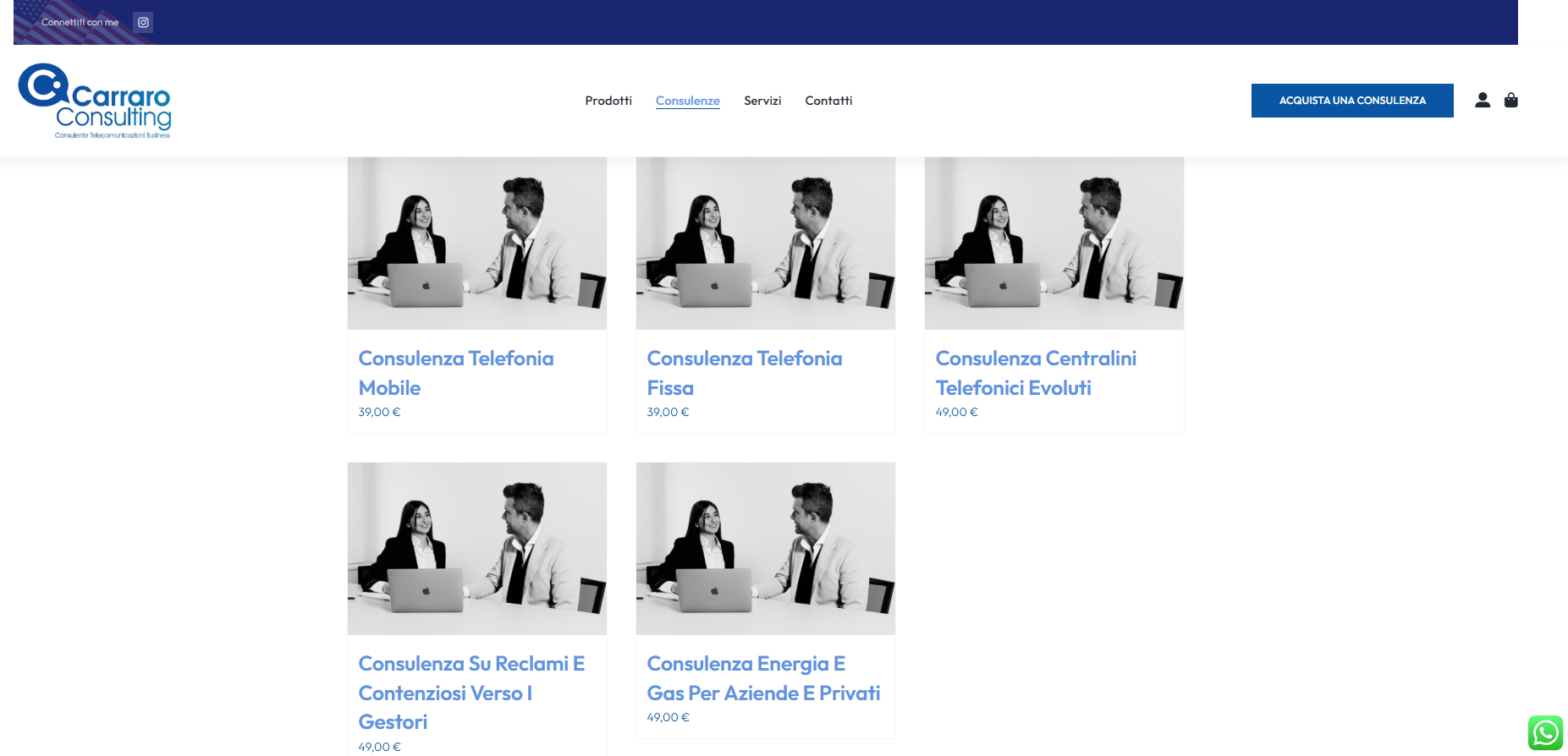Image resolution: width=1568 pixels, height=756 pixels.
Task: Launch the WhatsApp chat icon
Action: click(1545, 733)
